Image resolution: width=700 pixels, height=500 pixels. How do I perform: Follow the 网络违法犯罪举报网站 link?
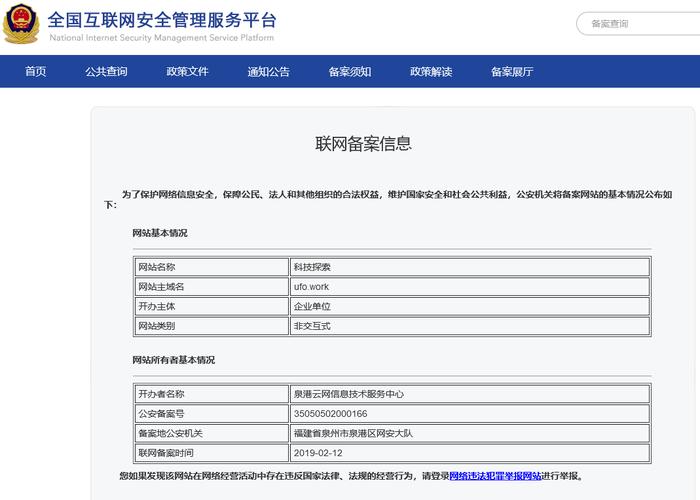(495, 476)
